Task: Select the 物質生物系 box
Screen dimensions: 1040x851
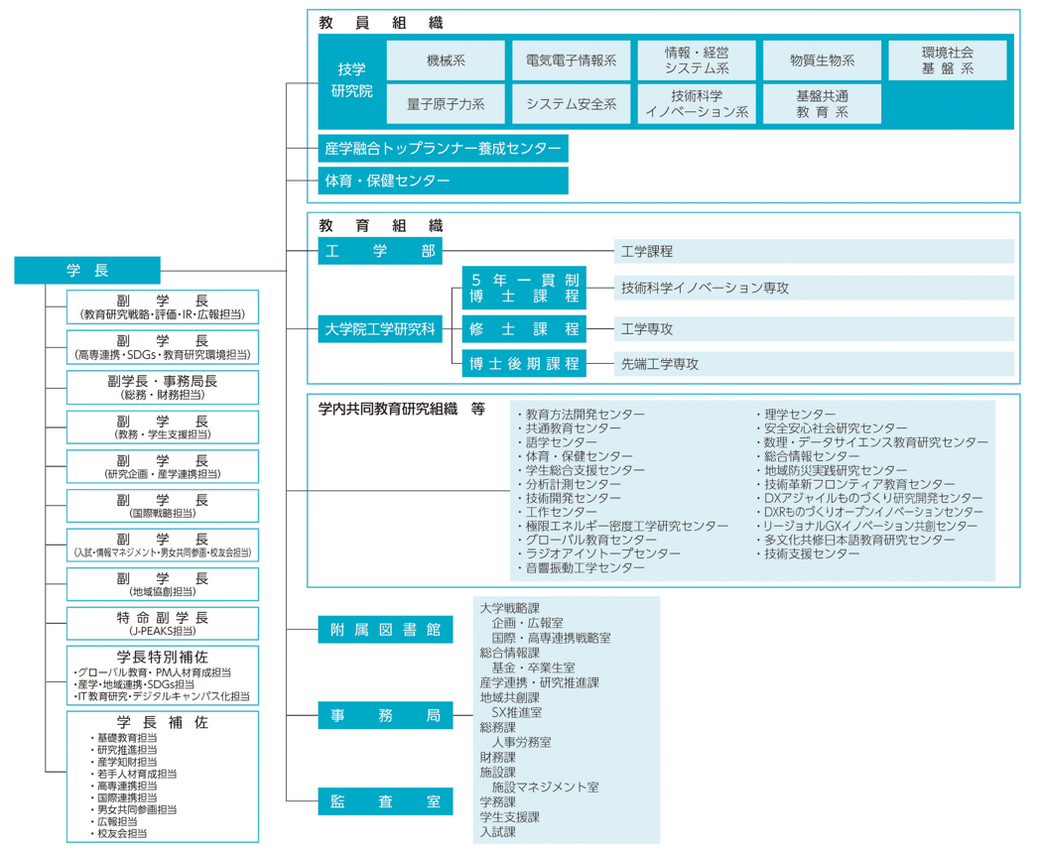Action: [822, 60]
